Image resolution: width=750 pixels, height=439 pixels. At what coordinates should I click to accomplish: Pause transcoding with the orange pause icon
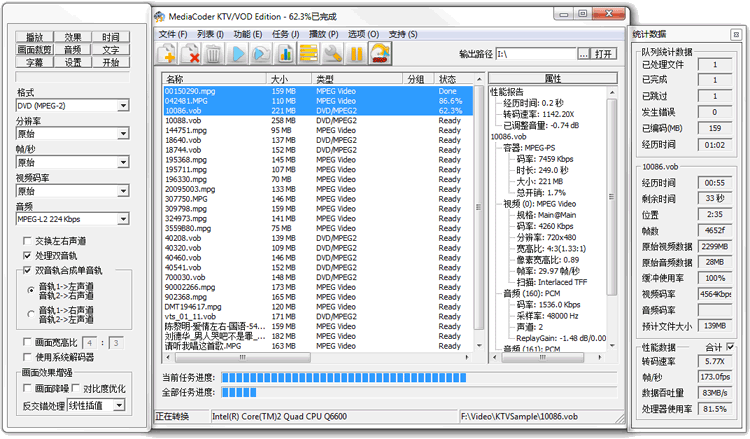pos(356,54)
